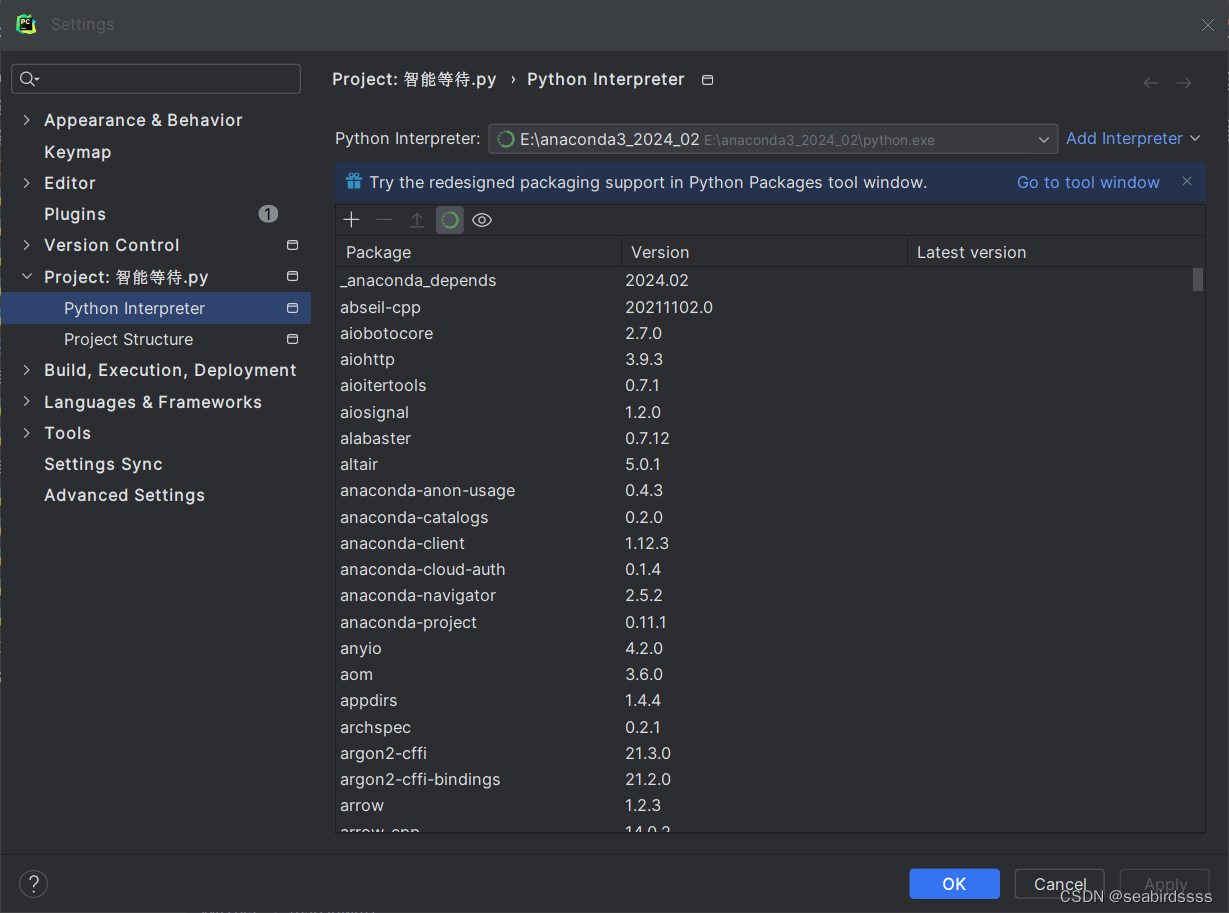
Task: Open Advanced Settings page
Action: (x=124, y=495)
